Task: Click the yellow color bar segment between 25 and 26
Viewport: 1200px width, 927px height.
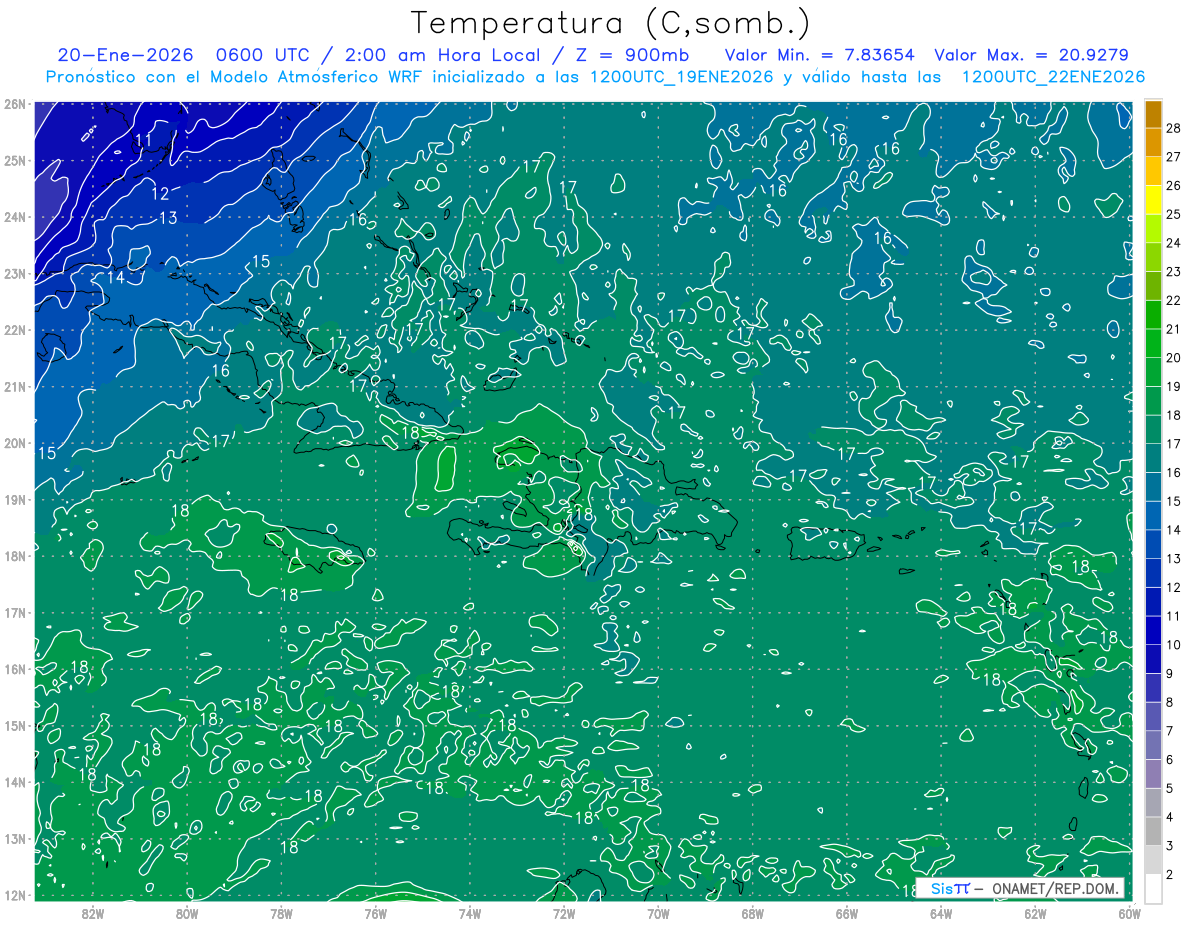Action: point(1153,200)
